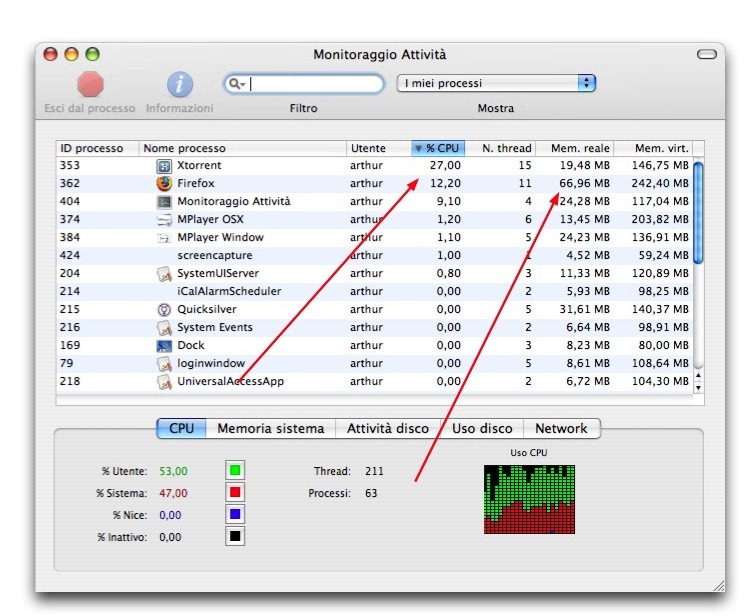Click the MPlayer Window process icon
755x616 pixels.
pyautogui.click(x=164, y=238)
